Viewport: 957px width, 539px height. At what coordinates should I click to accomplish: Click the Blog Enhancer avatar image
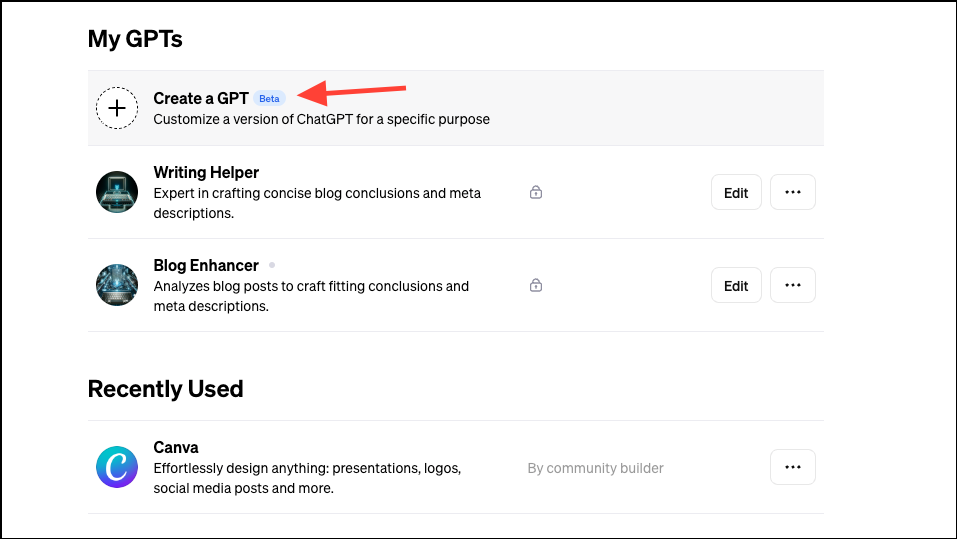coord(117,285)
